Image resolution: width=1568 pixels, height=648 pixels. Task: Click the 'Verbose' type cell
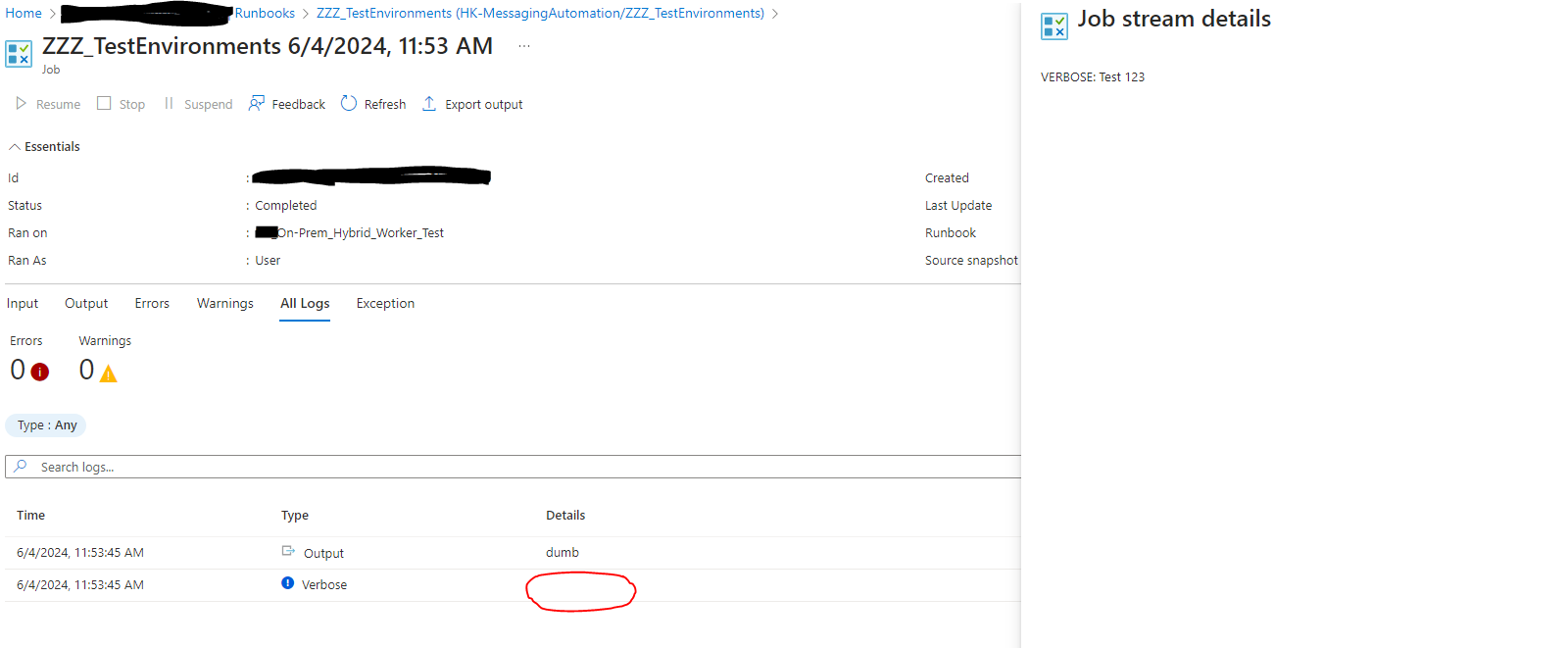(324, 585)
